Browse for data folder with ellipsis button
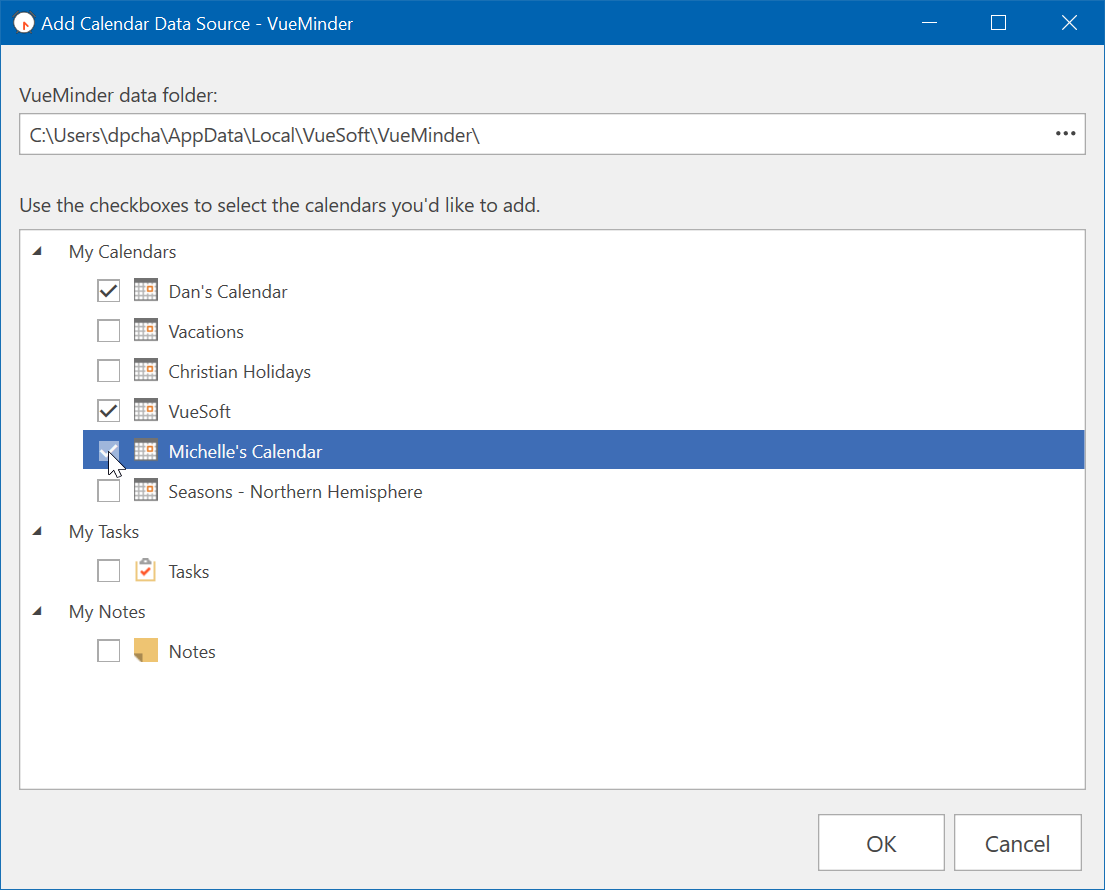The height and width of the screenshot is (890, 1105). tap(1065, 134)
